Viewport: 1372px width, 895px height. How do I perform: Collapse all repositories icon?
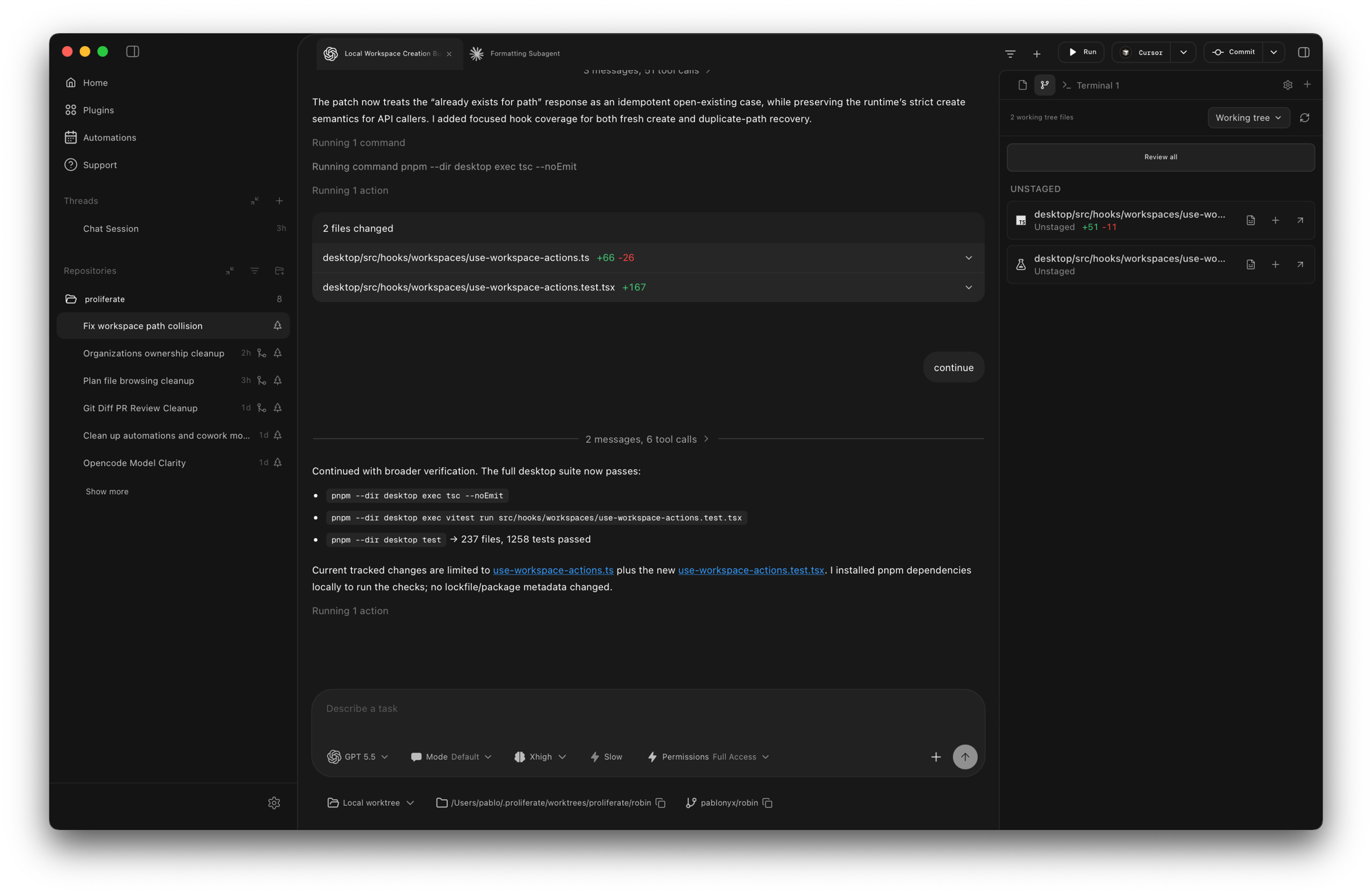point(230,271)
